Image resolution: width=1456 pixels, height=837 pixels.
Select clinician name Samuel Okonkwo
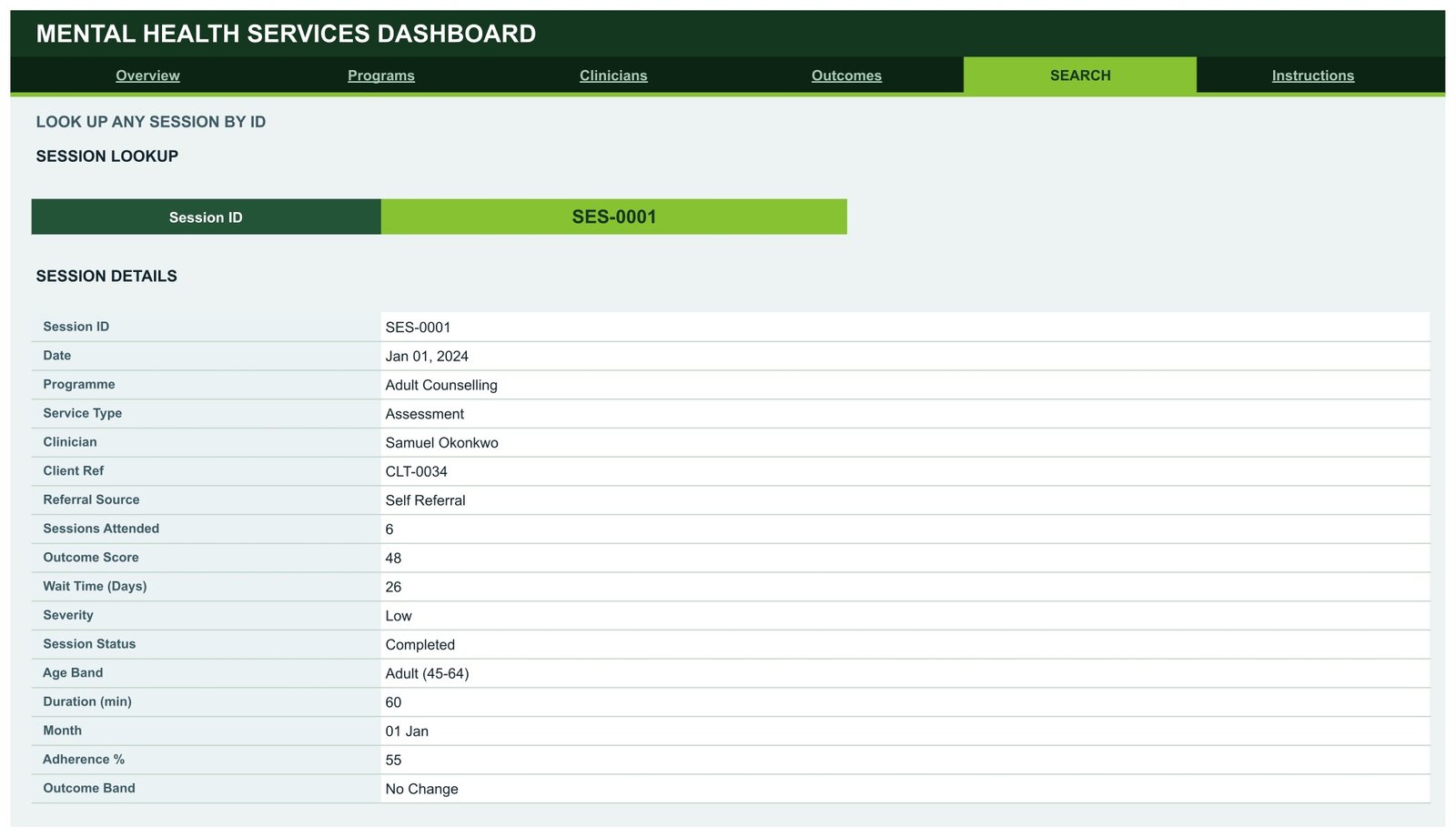pyautogui.click(x=442, y=443)
